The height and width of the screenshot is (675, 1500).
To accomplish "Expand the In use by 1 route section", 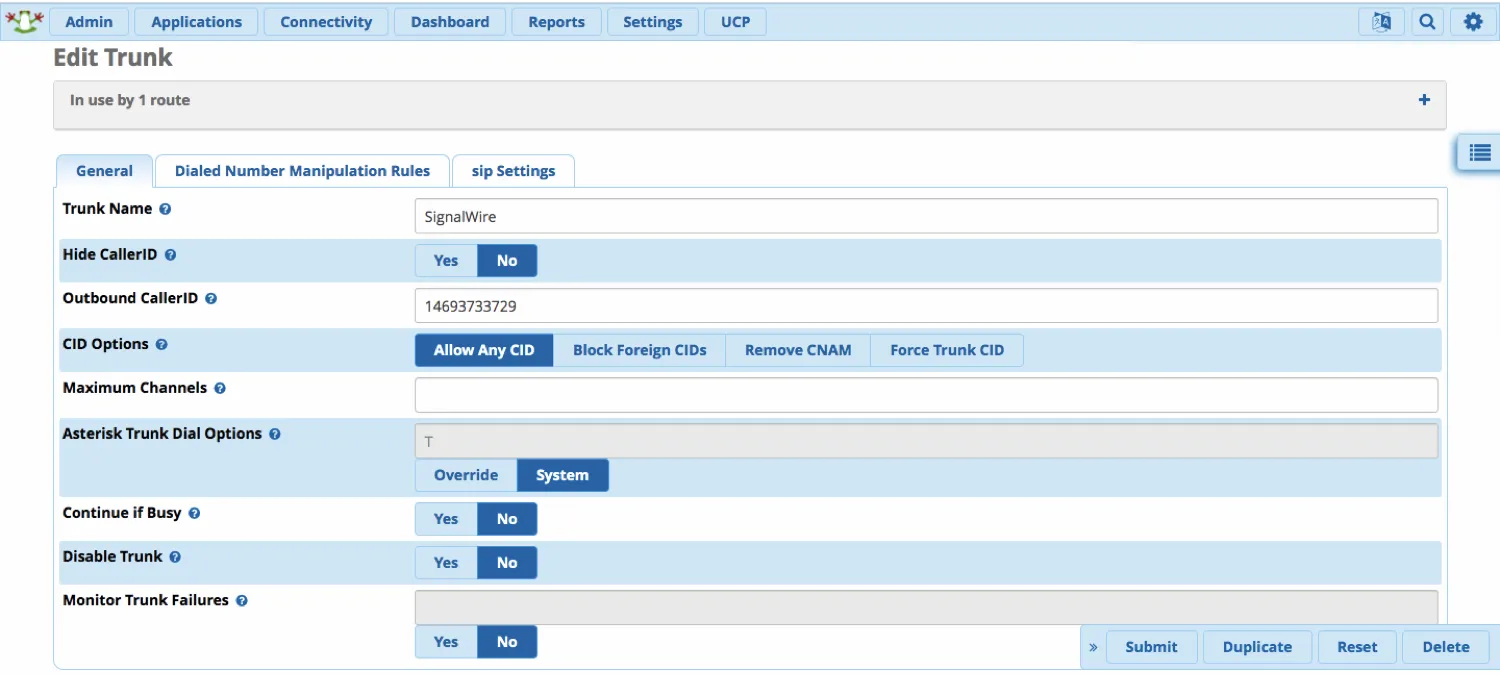I will 1424,99.
